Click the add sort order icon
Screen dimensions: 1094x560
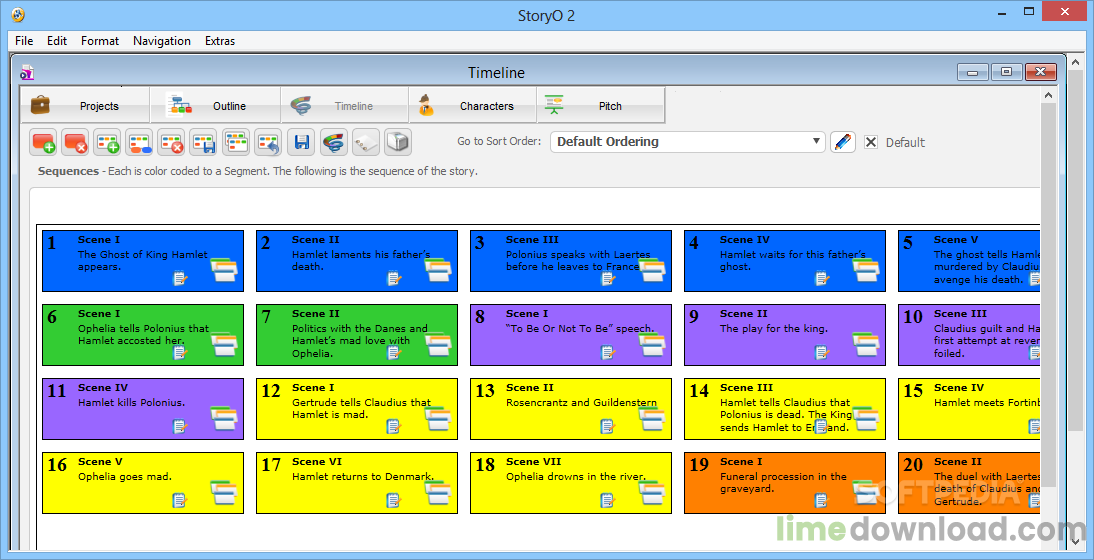click(x=107, y=142)
